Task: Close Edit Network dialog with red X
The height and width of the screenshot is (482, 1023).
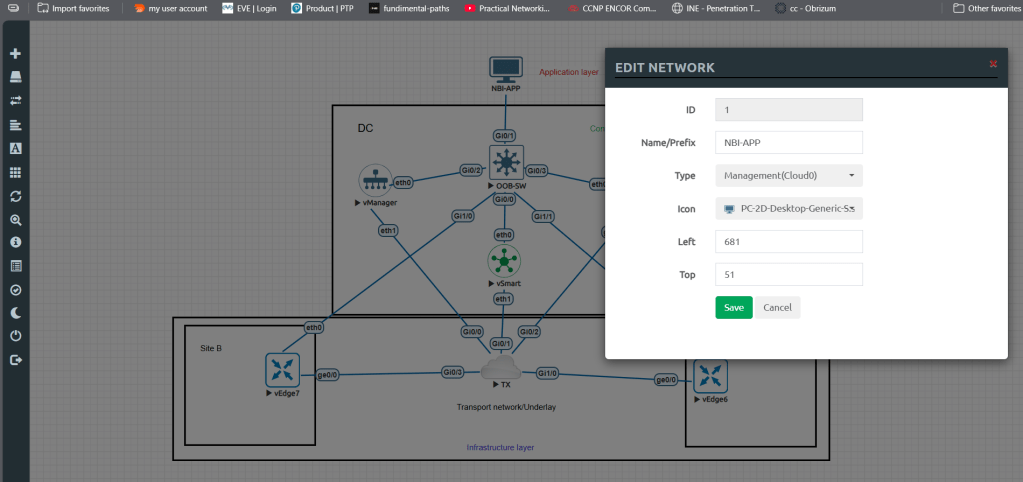Action: (x=993, y=64)
